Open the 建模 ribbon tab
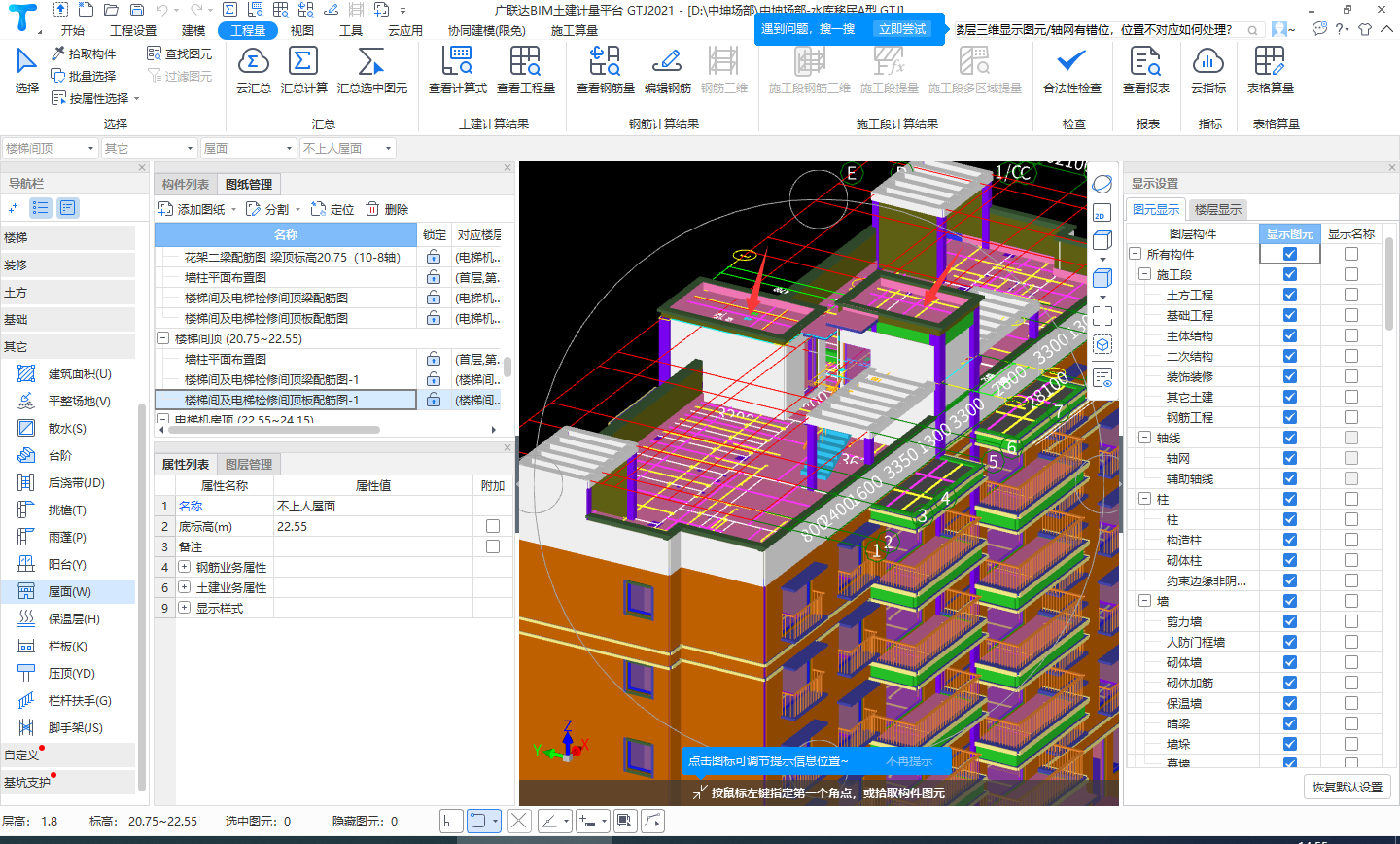Screen dimensions: 1400x844 [193, 30]
